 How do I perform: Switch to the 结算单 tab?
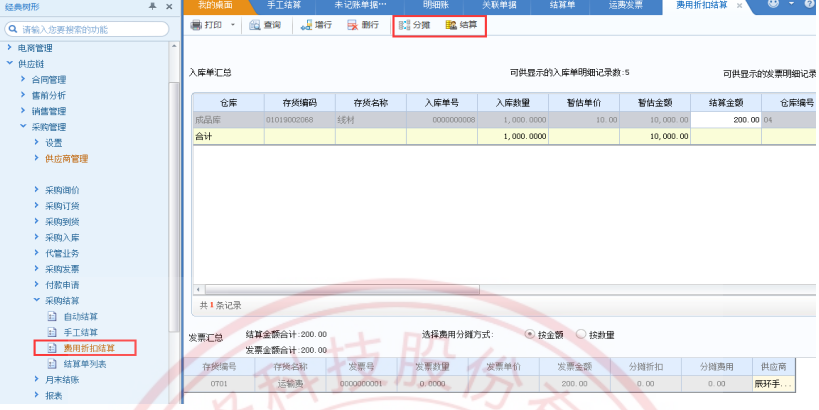pyautogui.click(x=563, y=5)
